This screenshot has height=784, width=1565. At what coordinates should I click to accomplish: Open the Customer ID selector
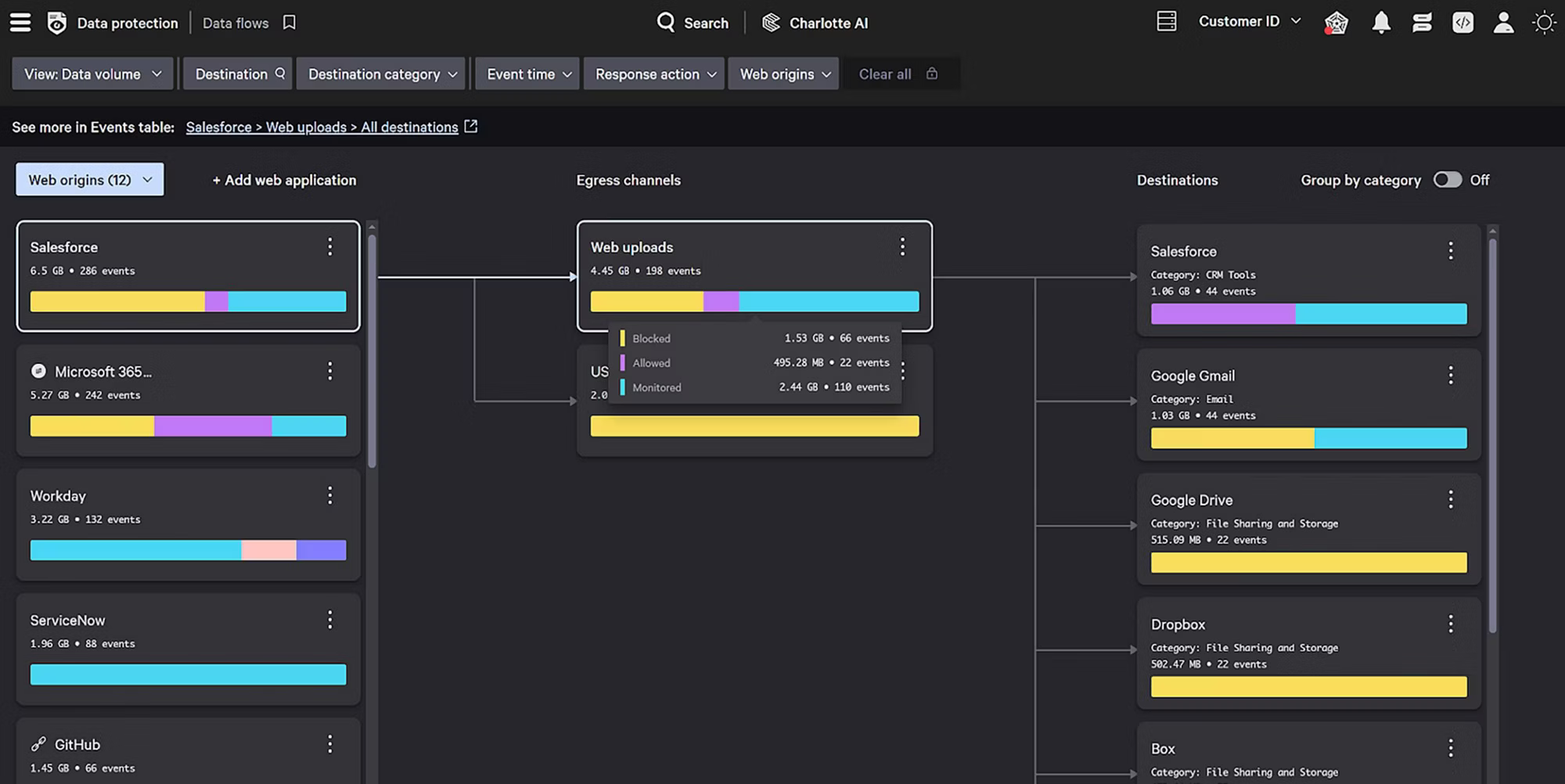coord(1249,22)
